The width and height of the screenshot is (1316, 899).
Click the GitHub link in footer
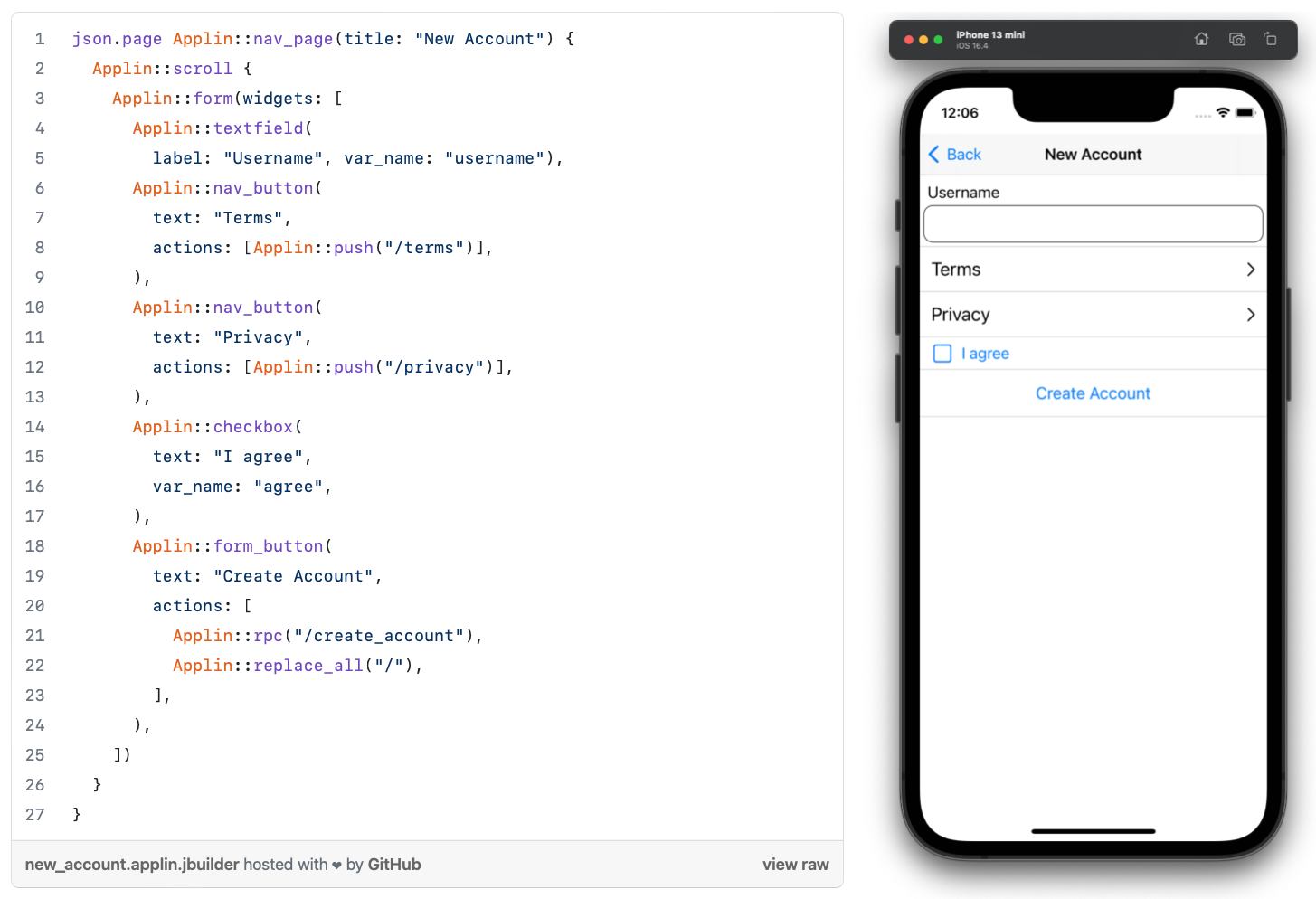tap(394, 865)
